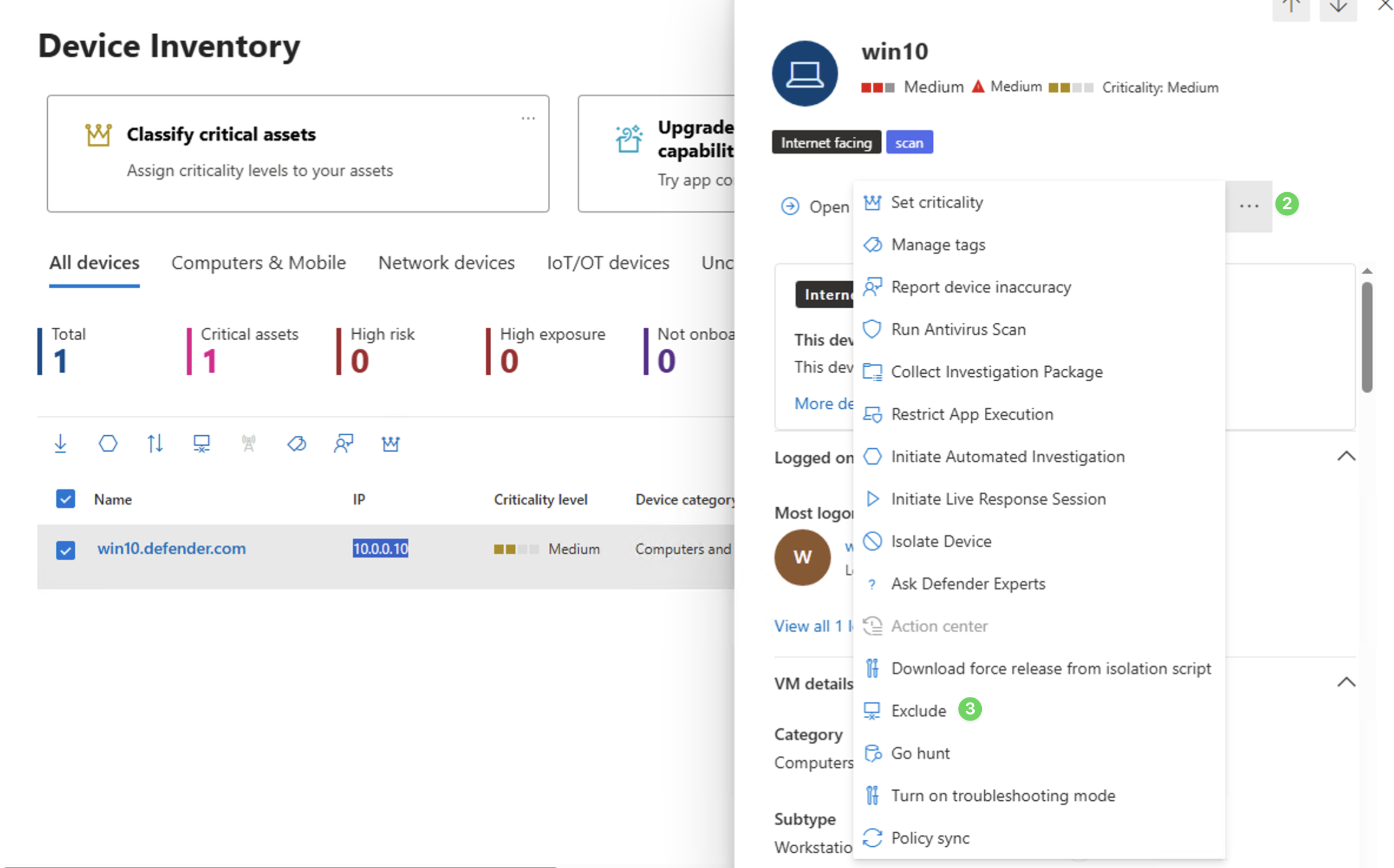
Task: Click the blue scan tag
Action: (x=909, y=143)
